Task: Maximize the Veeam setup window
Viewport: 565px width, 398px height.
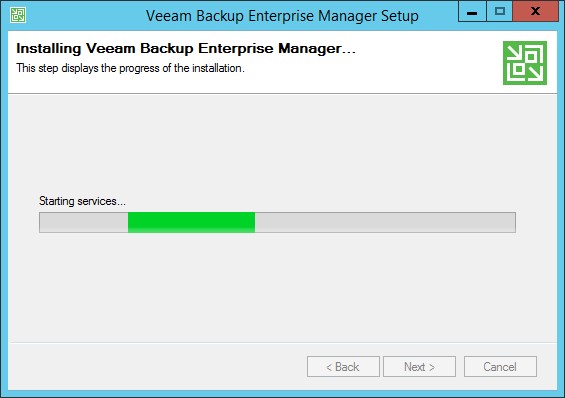Action: click(x=499, y=11)
